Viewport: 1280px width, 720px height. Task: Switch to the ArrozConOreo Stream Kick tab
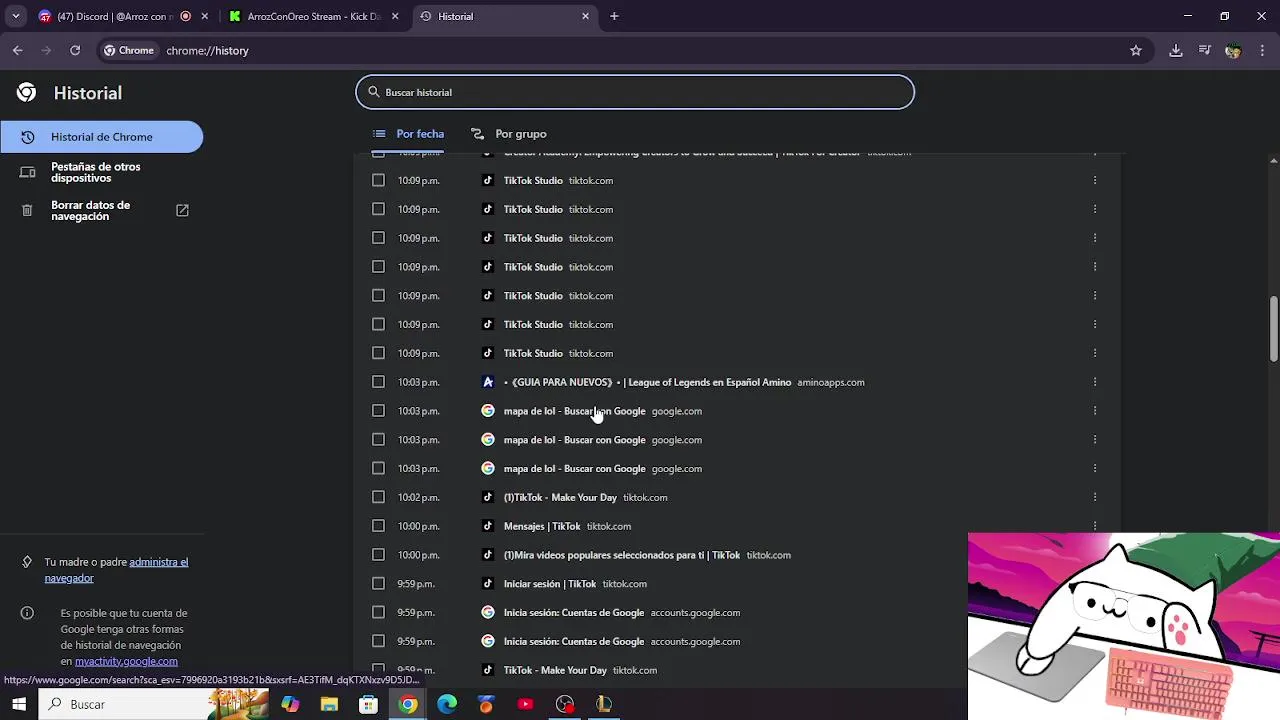pos(312,16)
